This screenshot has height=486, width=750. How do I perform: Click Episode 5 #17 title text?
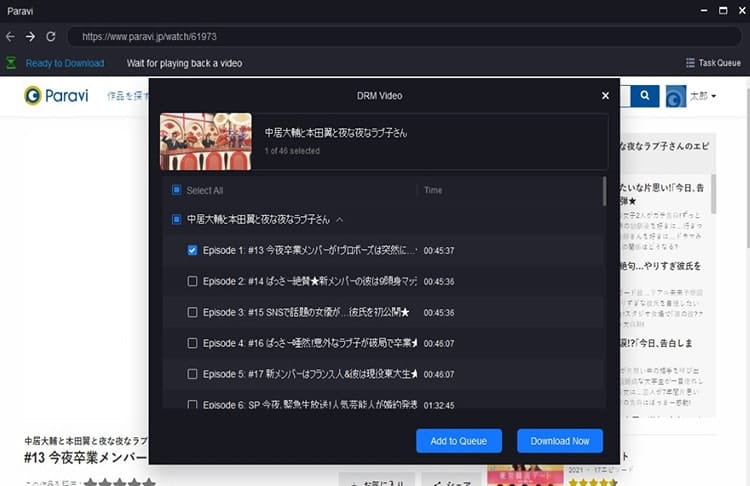click(310, 374)
